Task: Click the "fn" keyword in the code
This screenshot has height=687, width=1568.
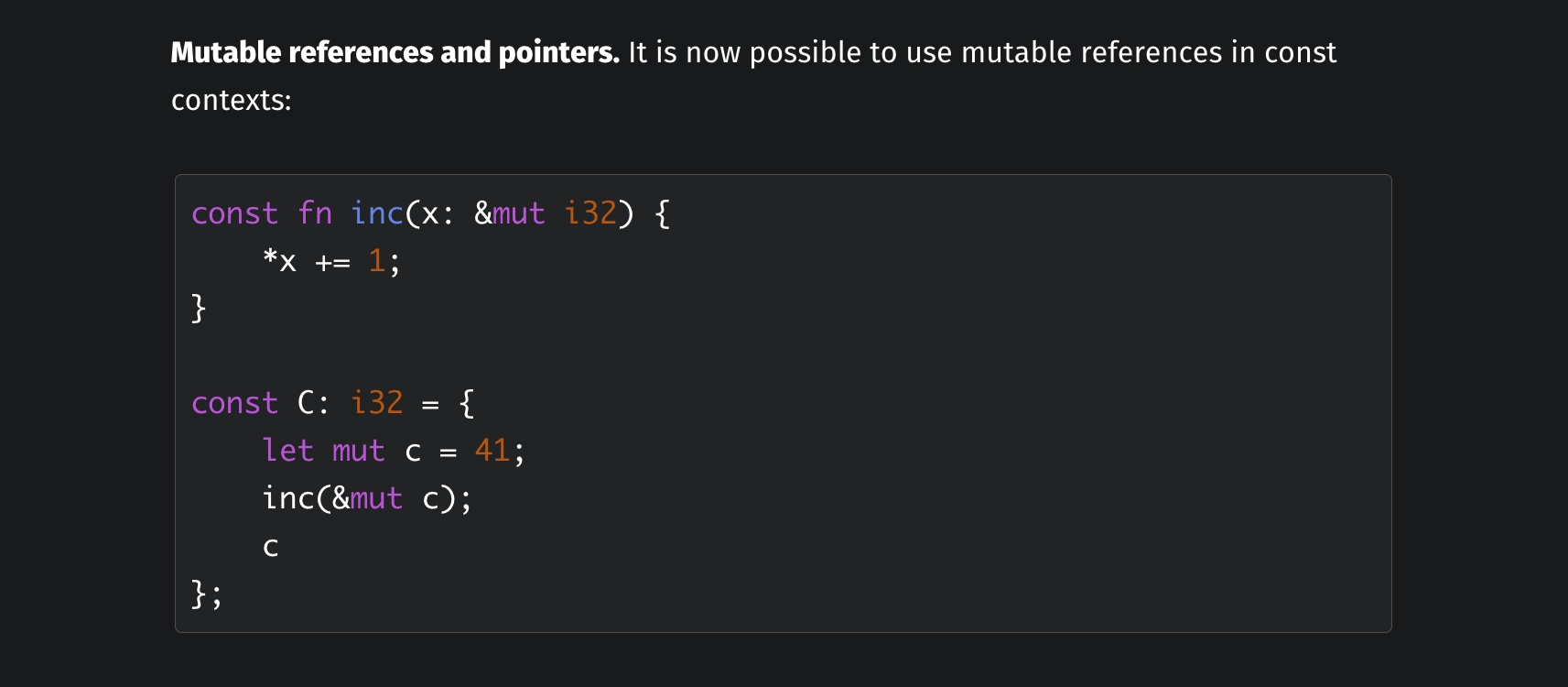Action: (315, 213)
